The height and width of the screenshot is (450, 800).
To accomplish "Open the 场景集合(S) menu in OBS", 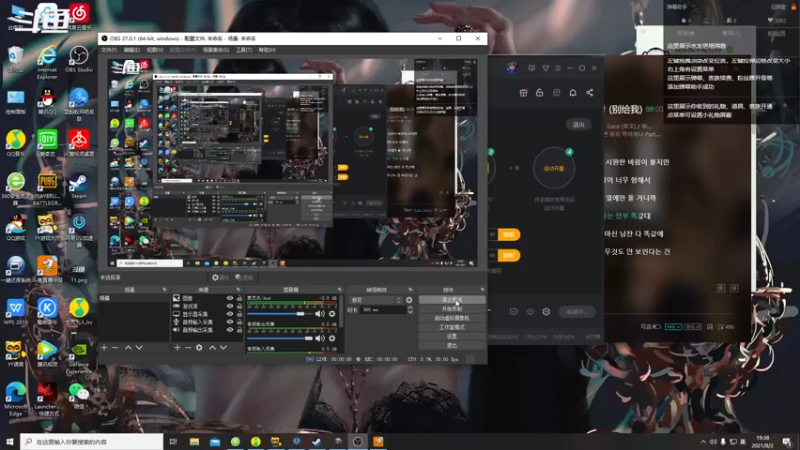I will (215, 50).
